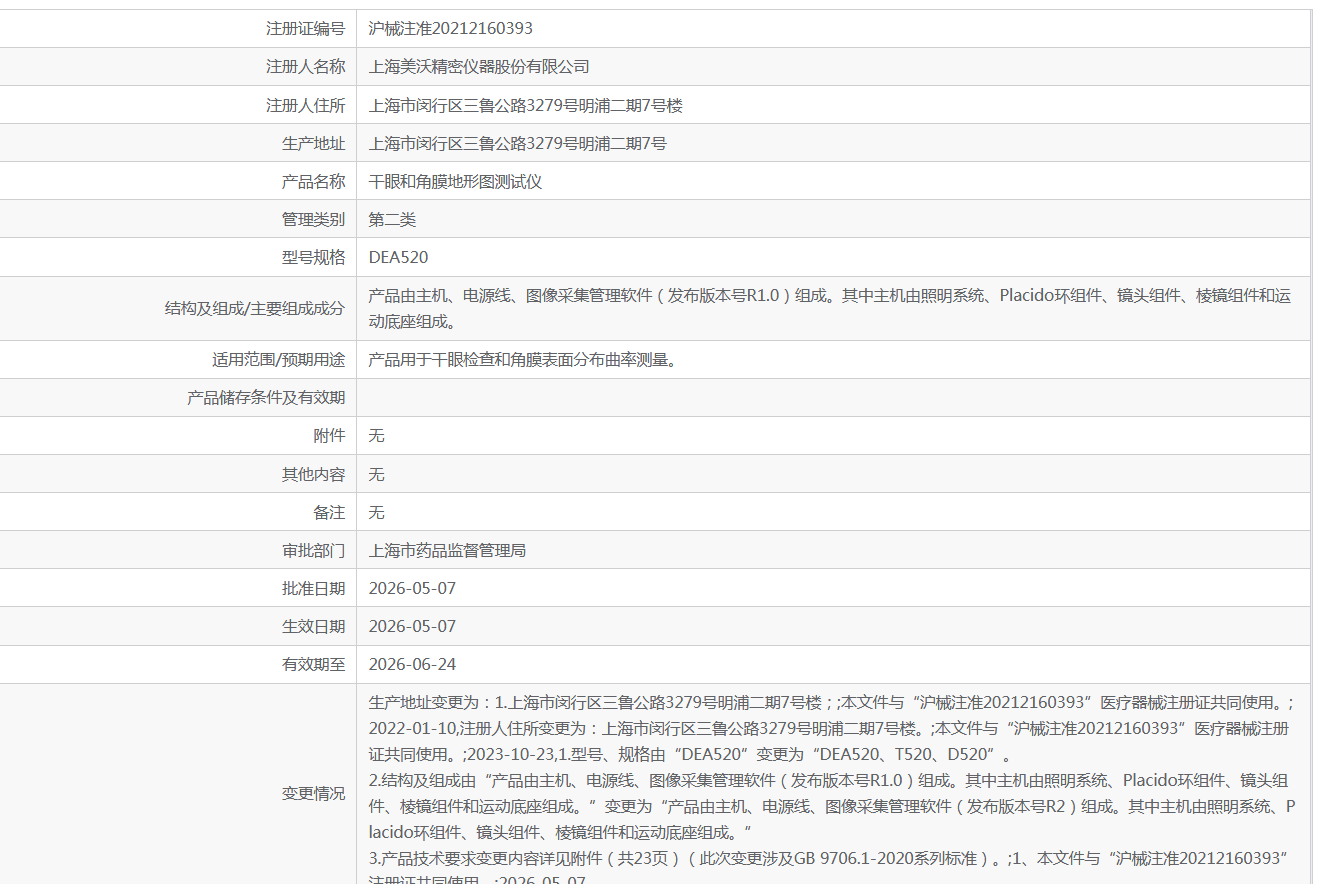Select structure description starting 产品由主机、电源线
The width and height of the screenshot is (1330, 884).
(x=830, y=308)
